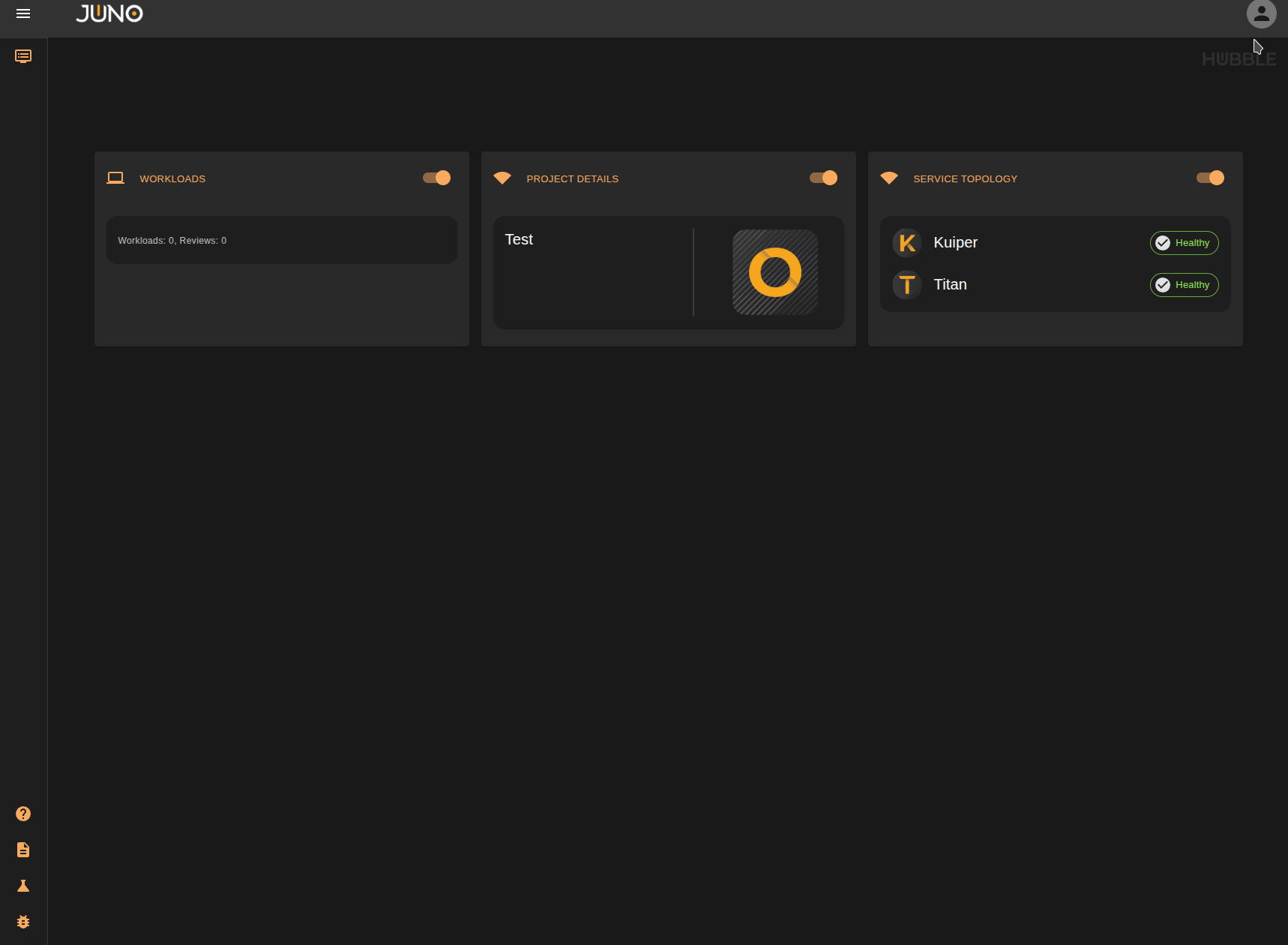
Task: Click the document/docs icon in sidebar
Action: pos(23,849)
